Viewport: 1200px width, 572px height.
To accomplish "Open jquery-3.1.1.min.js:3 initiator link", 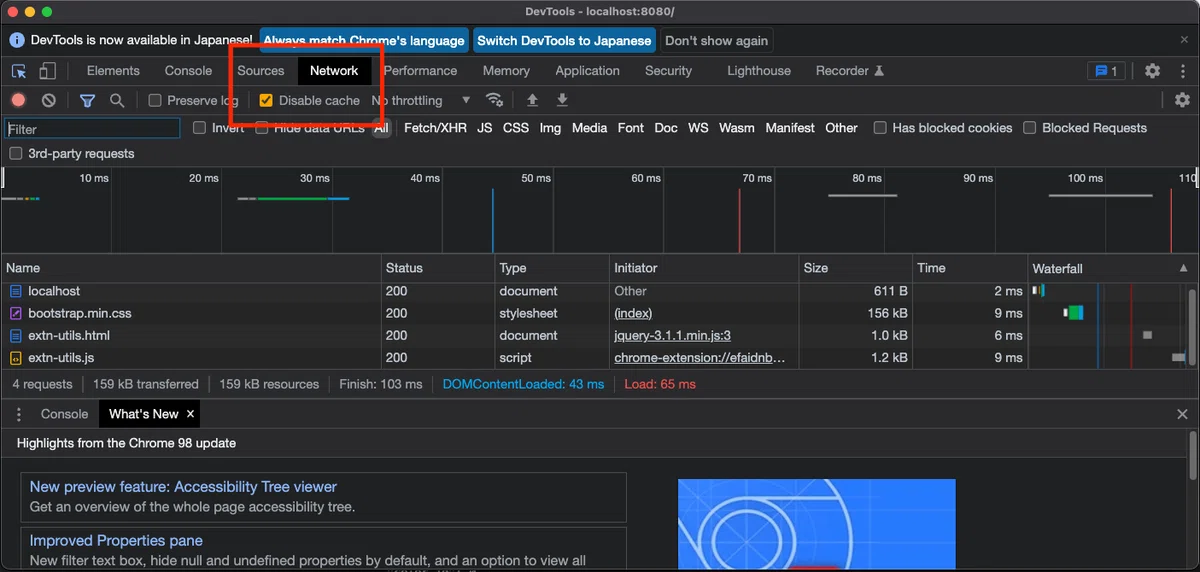I will click(672, 335).
